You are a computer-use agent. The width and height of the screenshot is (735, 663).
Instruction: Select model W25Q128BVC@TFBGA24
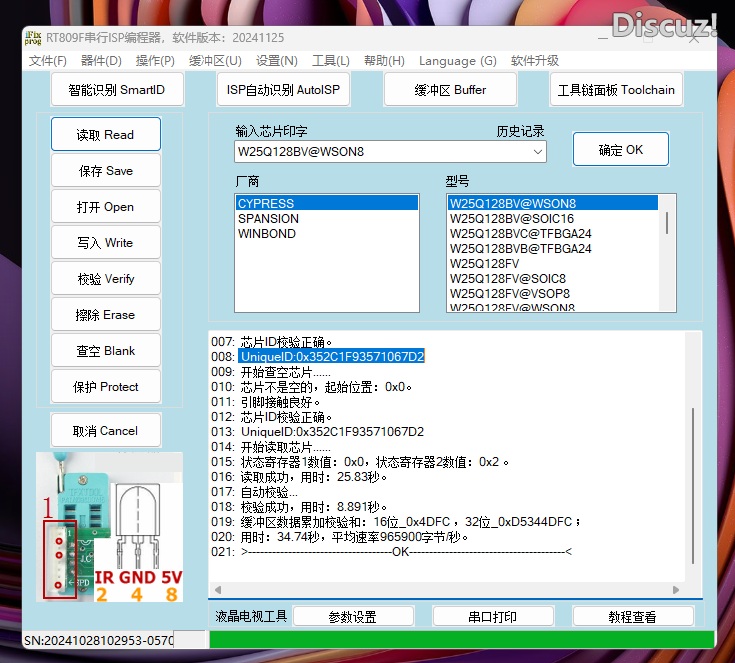point(553,234)
